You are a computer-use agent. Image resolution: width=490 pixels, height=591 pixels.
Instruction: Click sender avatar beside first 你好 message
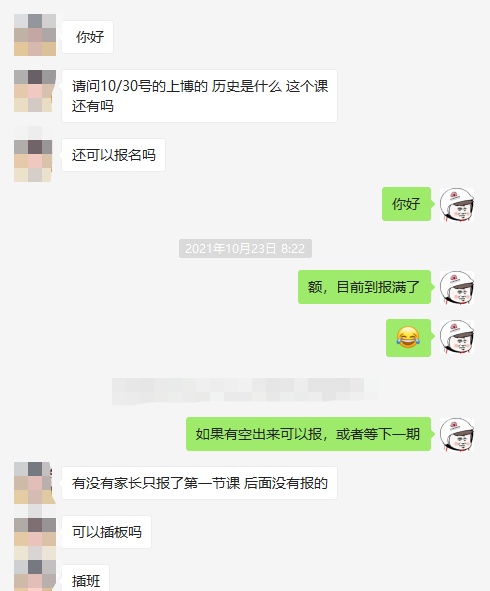click(35, 35)
